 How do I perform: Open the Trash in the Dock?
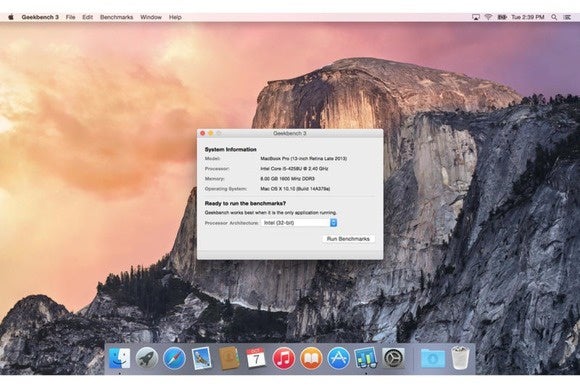click(x=460, y=357)
